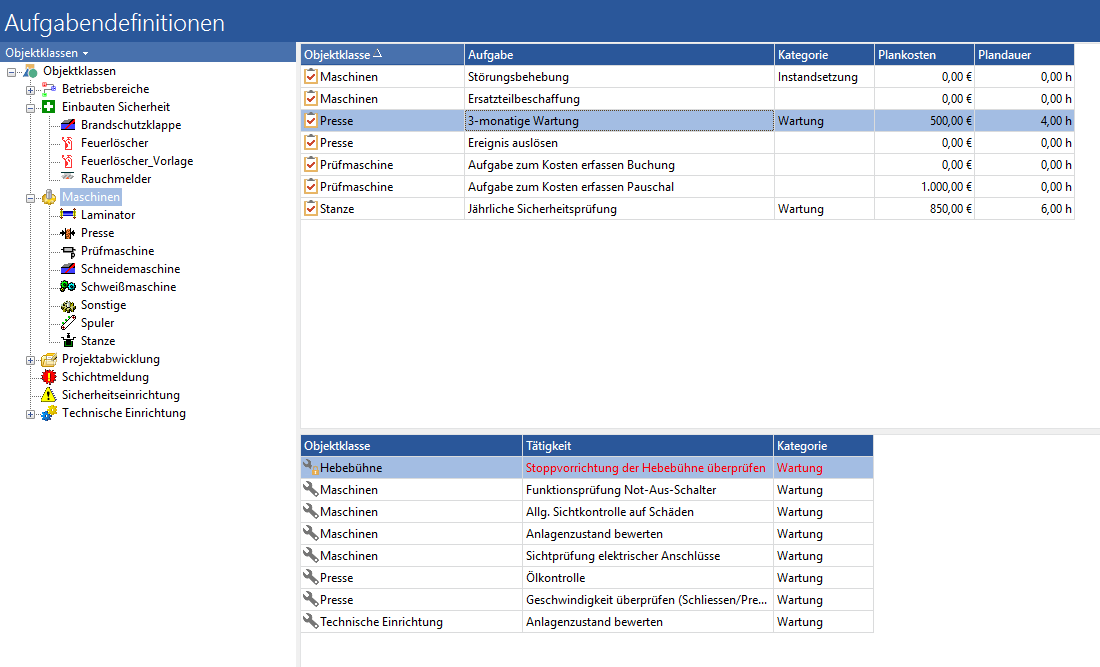The height and width of the screenshot is (667, 1100).
Task: Expand the Projektabwicklung node
Action: (30, 361)
